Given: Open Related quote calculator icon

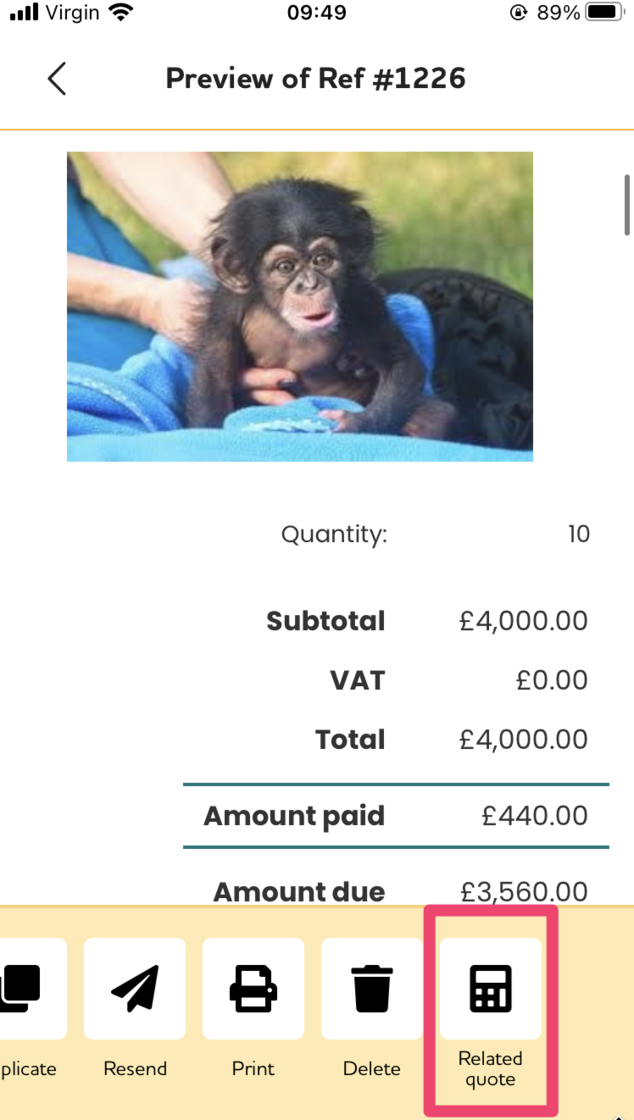Looking at the screenshot, I should (490, 988).
